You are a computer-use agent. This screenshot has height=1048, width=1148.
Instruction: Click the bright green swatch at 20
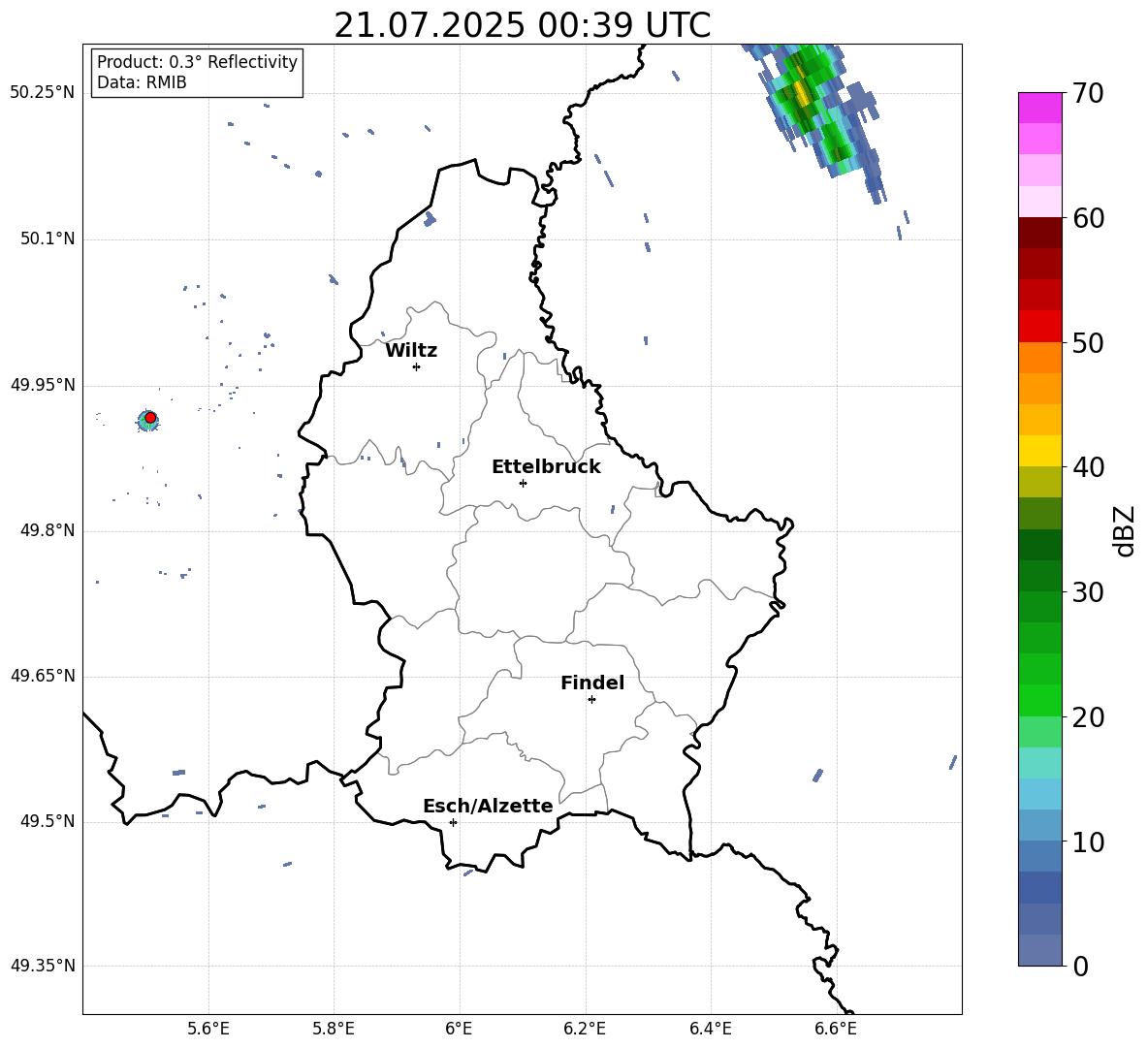[x=1039, y=700]
